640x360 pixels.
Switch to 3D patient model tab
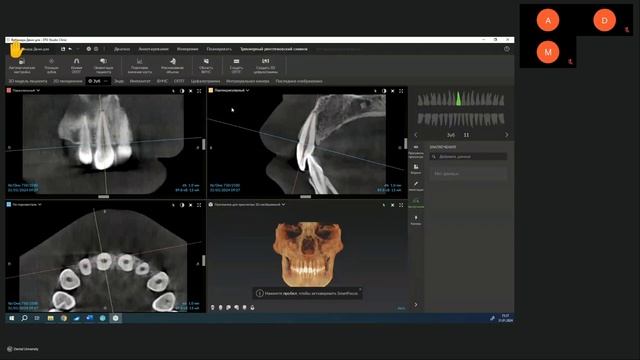point(28,81)
